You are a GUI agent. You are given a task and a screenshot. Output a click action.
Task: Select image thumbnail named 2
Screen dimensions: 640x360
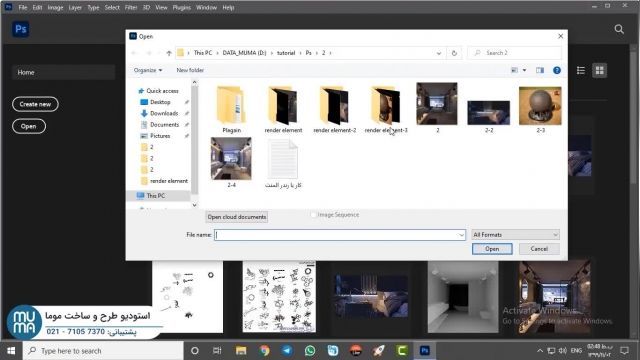click(437, 109)
